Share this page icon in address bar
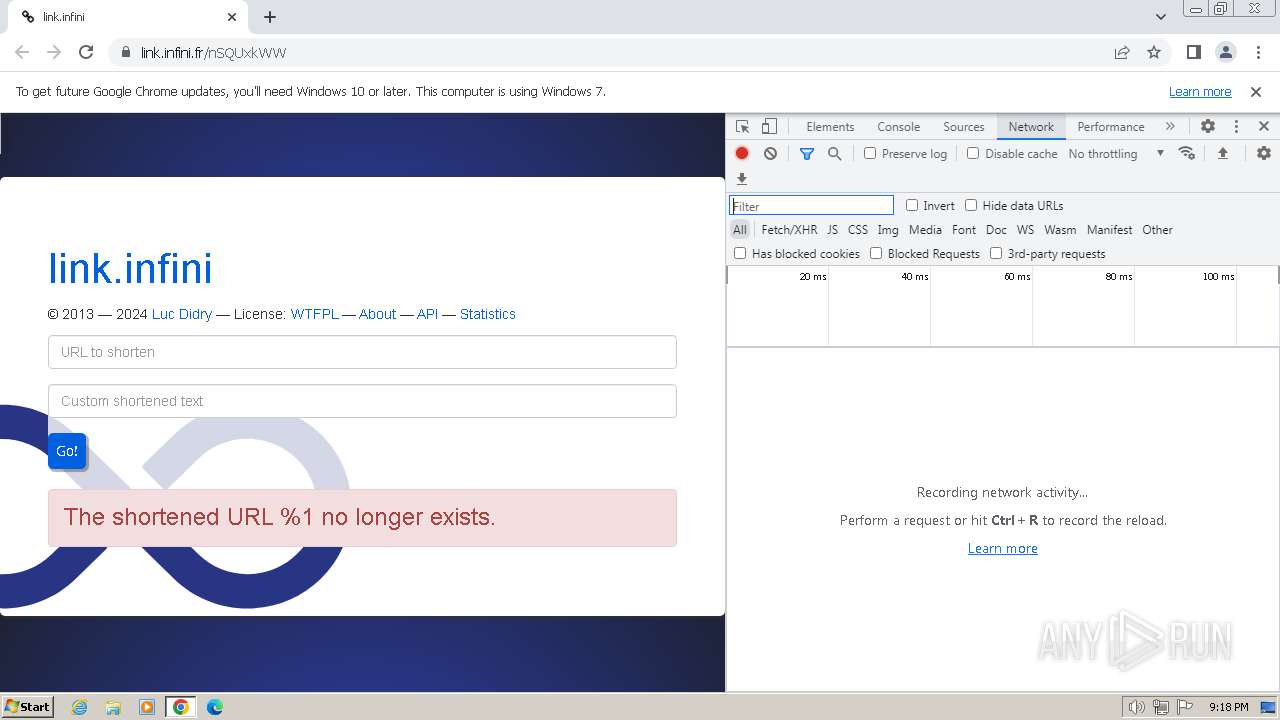The width and height of the screenshot is (1280, 720). pos(1122,52)
